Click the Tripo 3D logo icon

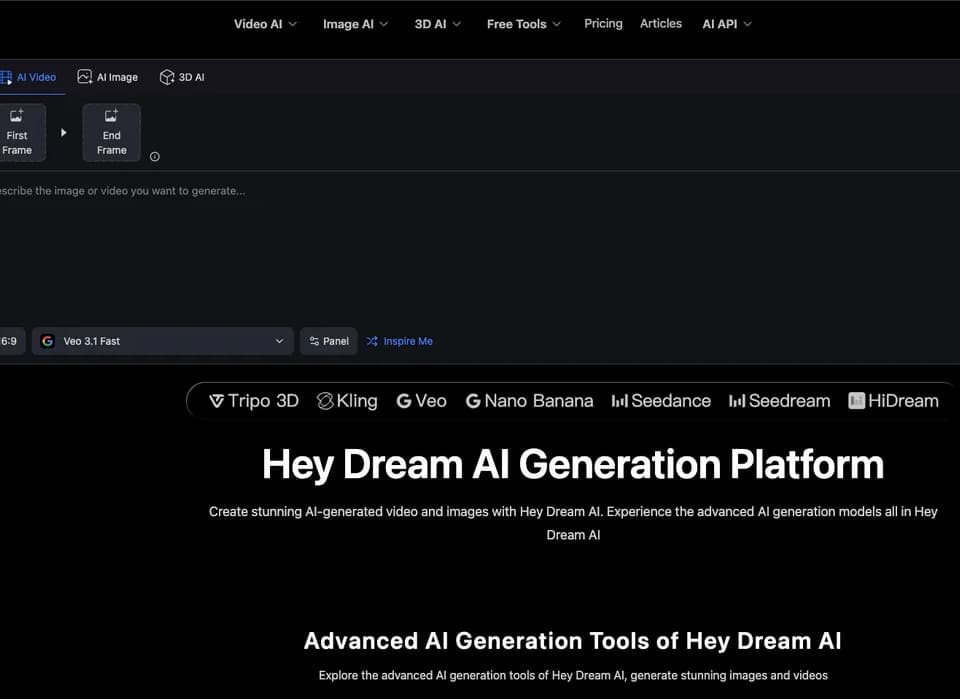pyautogui.click(x=217, y=402)
